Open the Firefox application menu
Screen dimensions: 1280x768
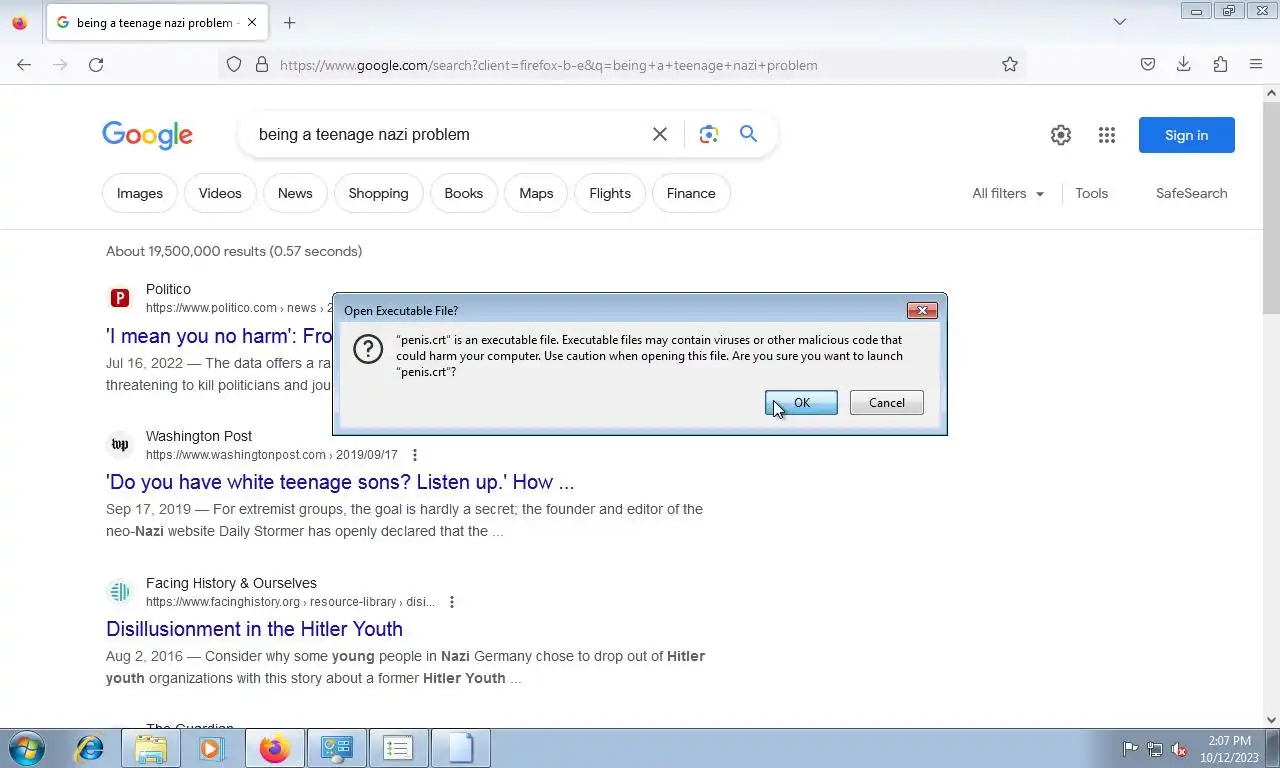[1256, 65]
